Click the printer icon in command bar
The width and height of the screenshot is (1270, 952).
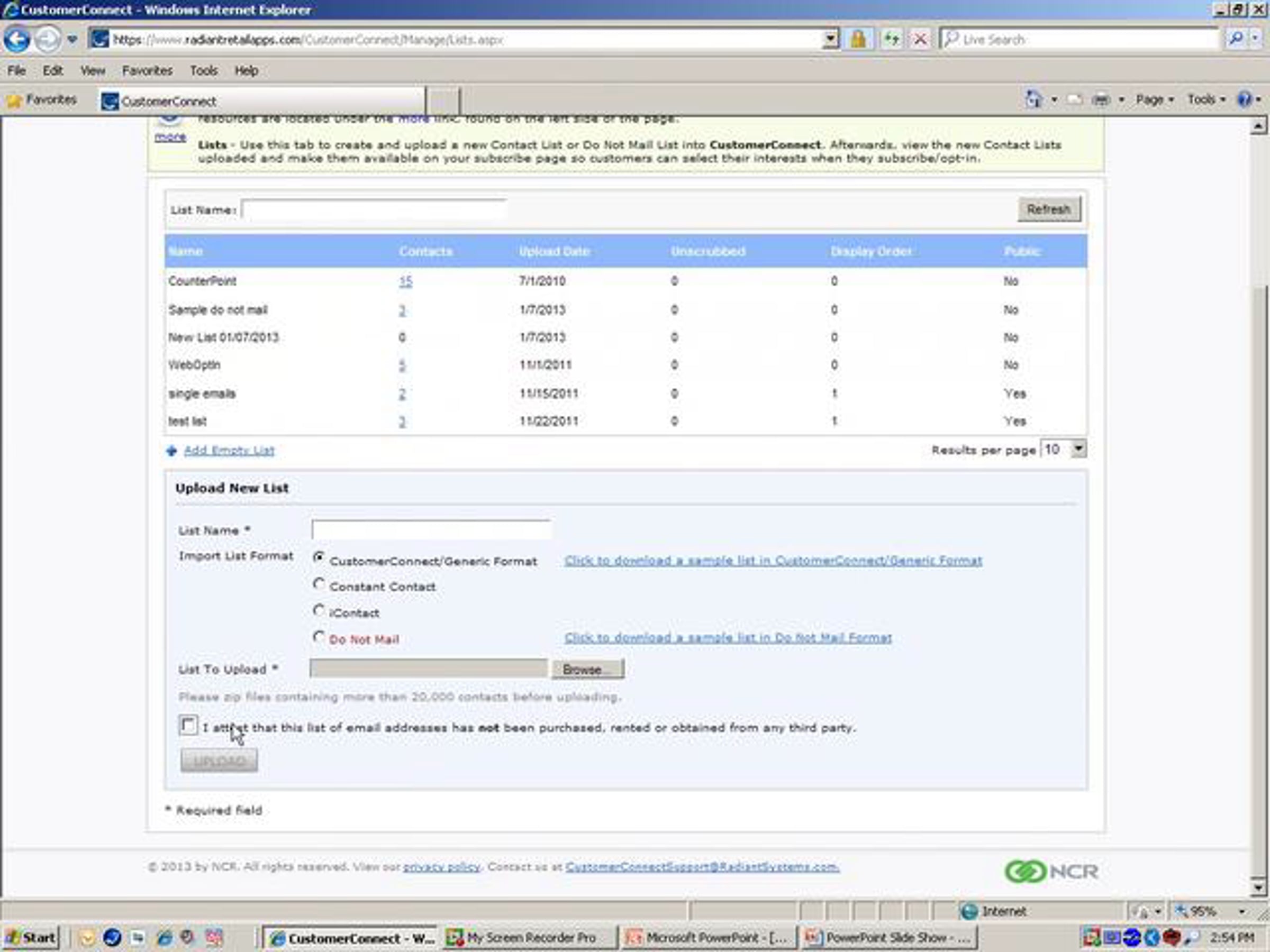(1100, 100)
